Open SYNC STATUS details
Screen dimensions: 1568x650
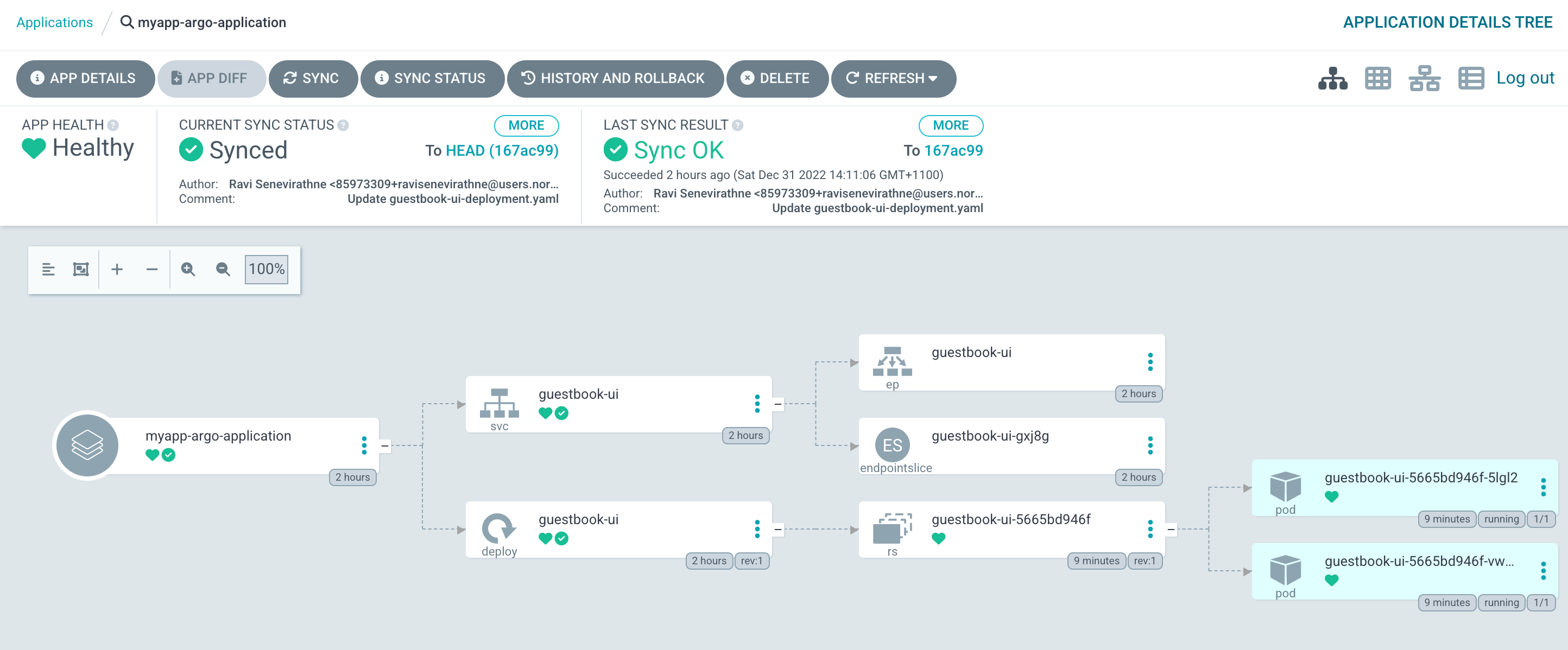click(432, 79)
